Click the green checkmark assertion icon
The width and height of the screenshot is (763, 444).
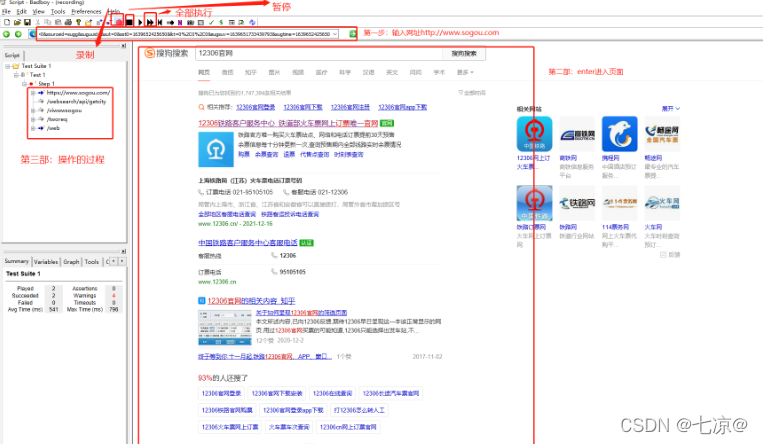point(211,22)
